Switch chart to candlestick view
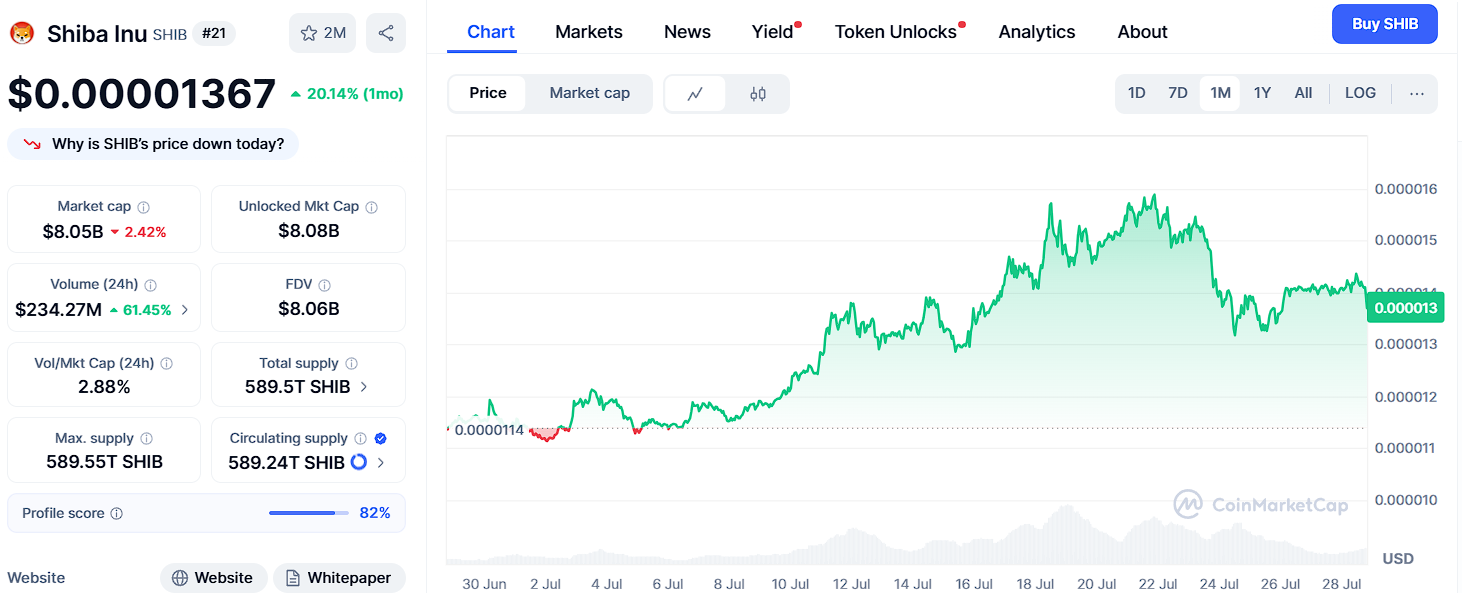 tap(758, 94)
